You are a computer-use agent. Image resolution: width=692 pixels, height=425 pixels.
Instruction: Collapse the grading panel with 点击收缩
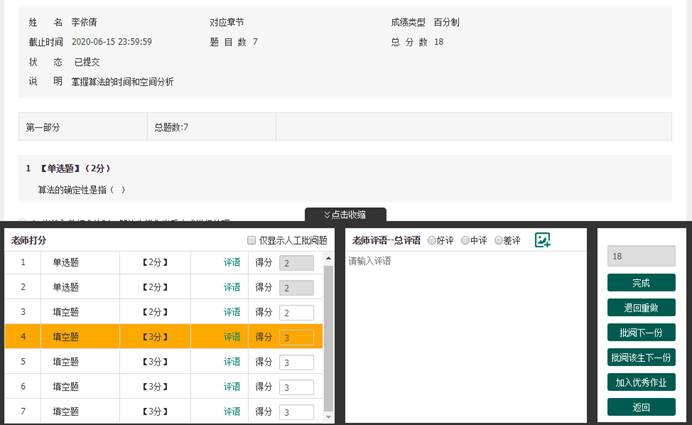pos(345,214)
